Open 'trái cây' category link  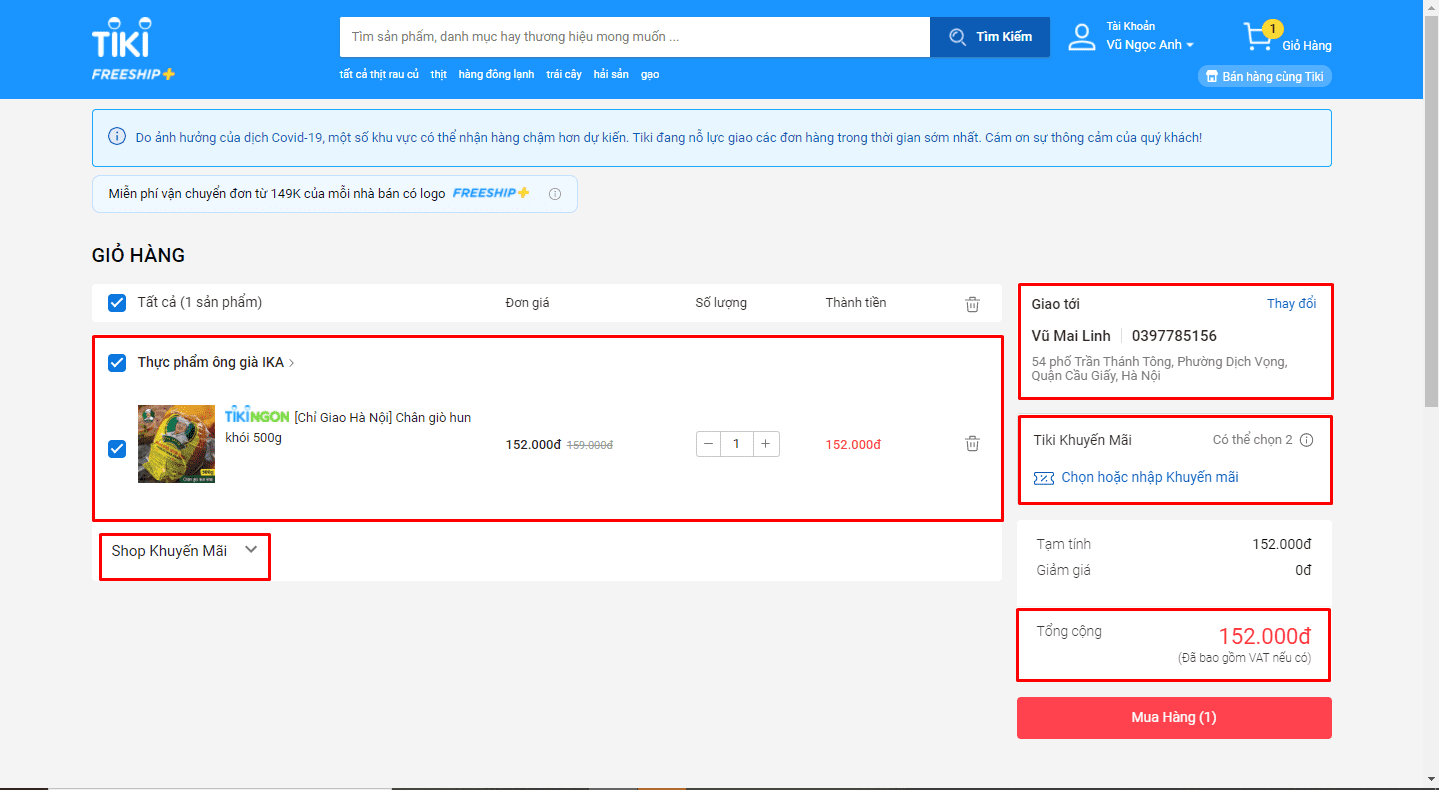[x=564, y=74]
